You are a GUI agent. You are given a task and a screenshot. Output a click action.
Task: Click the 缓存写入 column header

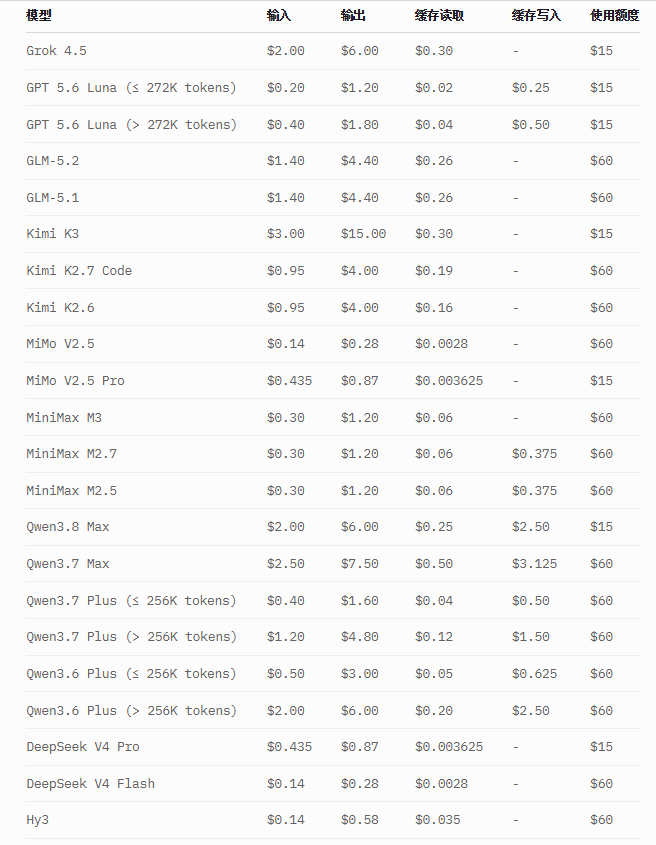coord(536,16)
